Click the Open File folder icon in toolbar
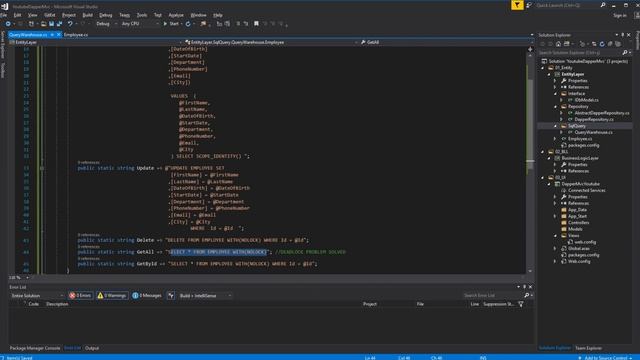 pos(43,24)
